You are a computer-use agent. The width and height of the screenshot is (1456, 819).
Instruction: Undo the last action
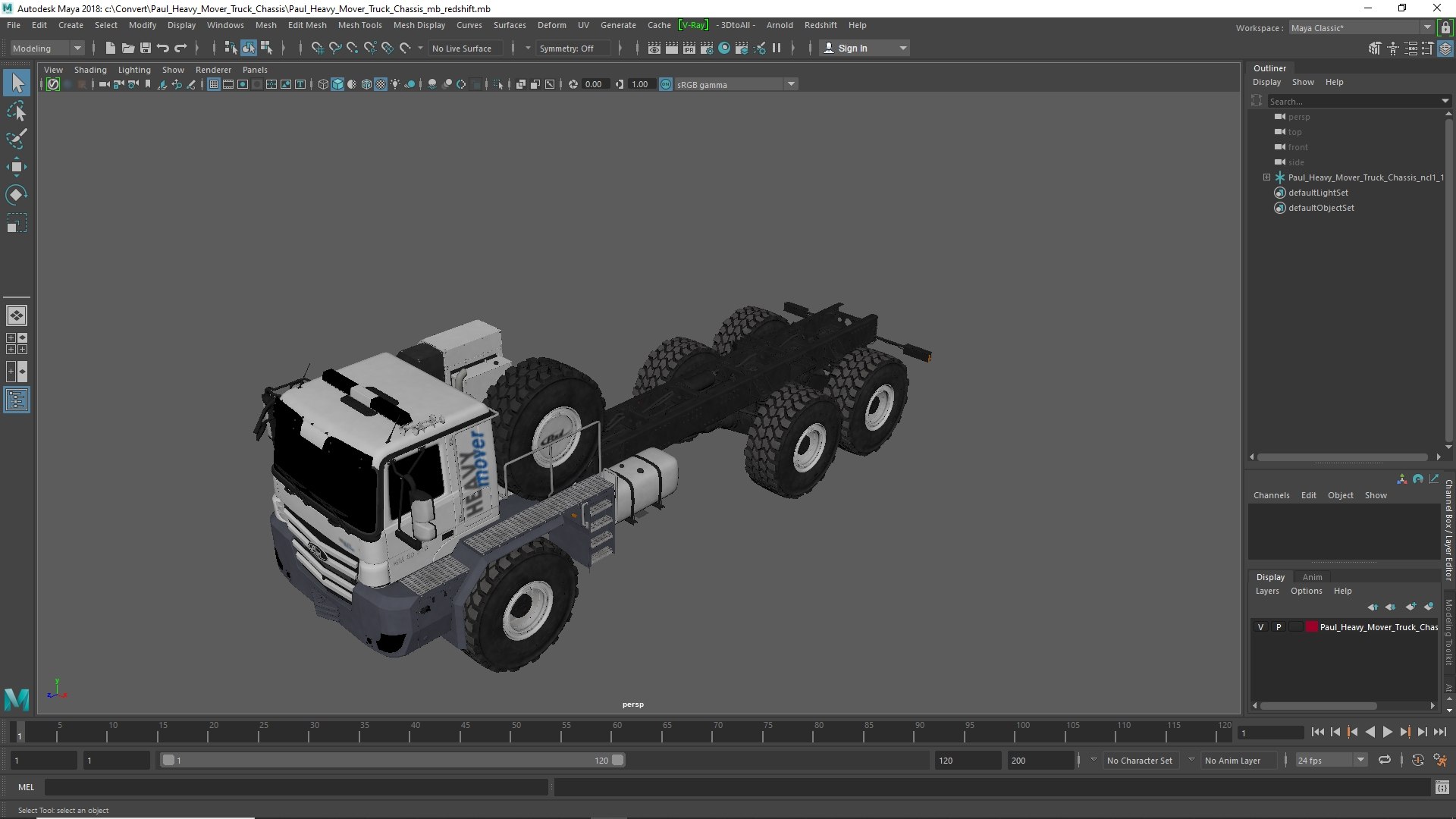pyautogui.click(x=163, y=48)
